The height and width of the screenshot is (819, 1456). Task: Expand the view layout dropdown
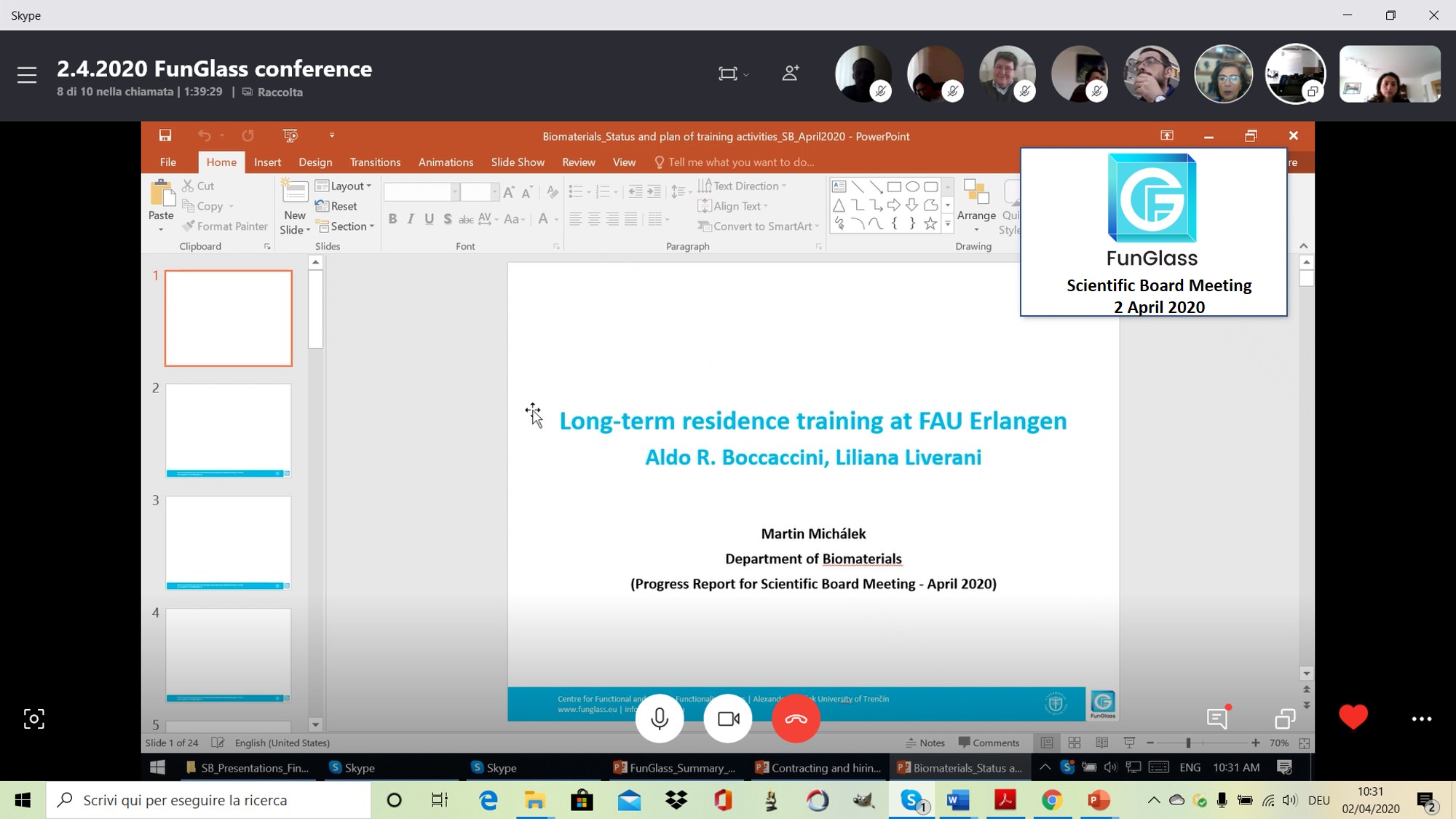pos(733,74)
